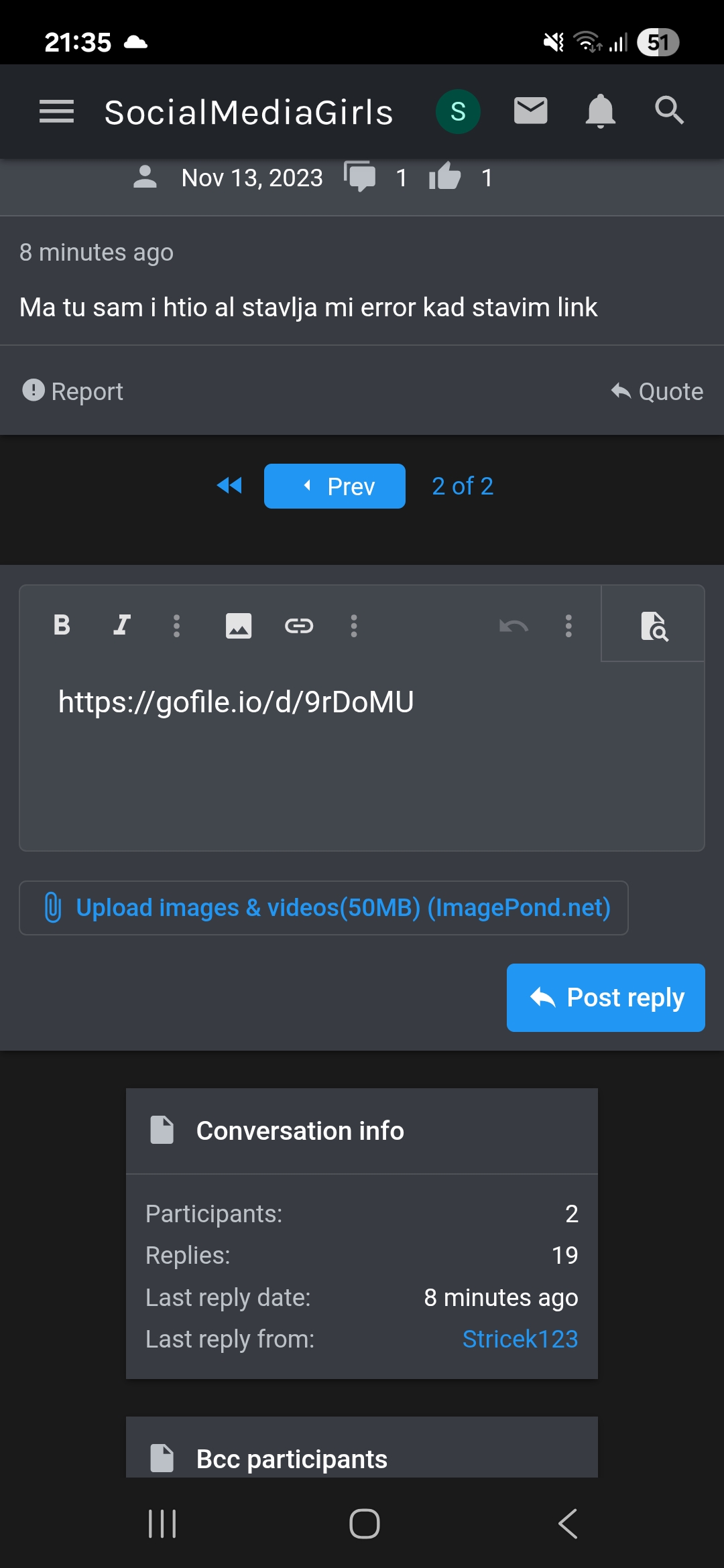Open the site search magnifier

(x=669, y=110)
